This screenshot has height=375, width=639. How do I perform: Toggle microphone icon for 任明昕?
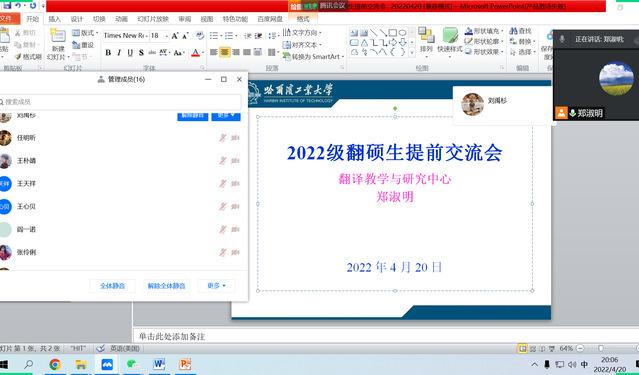223,138
